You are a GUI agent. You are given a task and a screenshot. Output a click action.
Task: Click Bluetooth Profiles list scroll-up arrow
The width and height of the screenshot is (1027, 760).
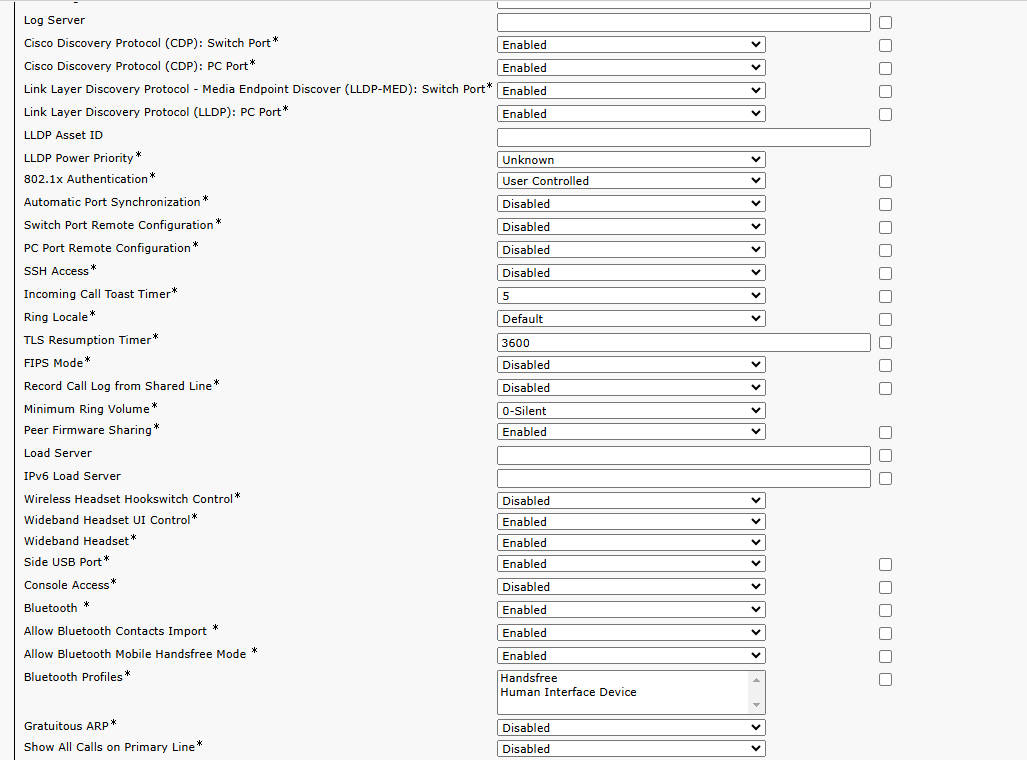click(x=756, y=679)
